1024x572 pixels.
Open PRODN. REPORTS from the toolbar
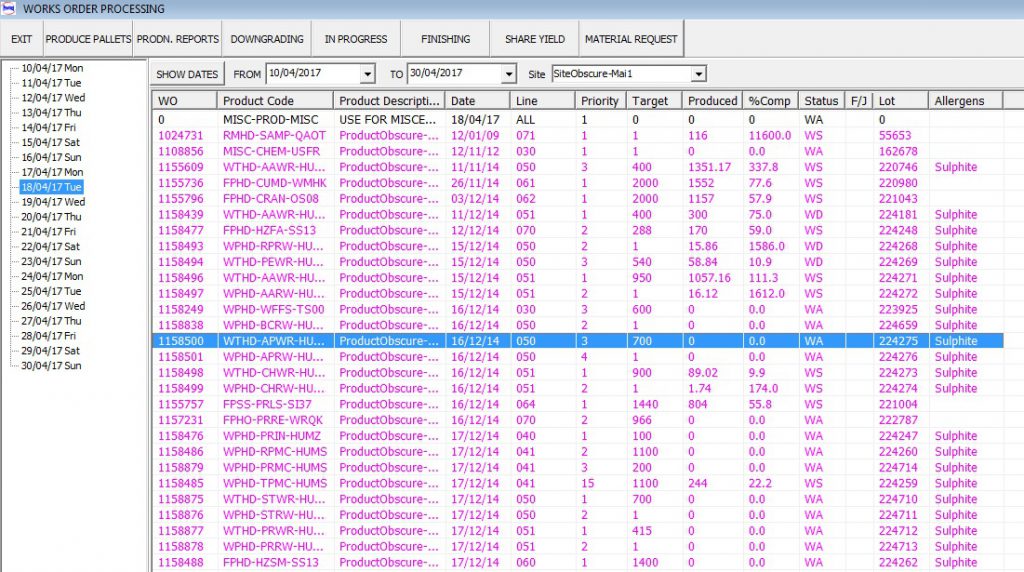coord(177,39)
